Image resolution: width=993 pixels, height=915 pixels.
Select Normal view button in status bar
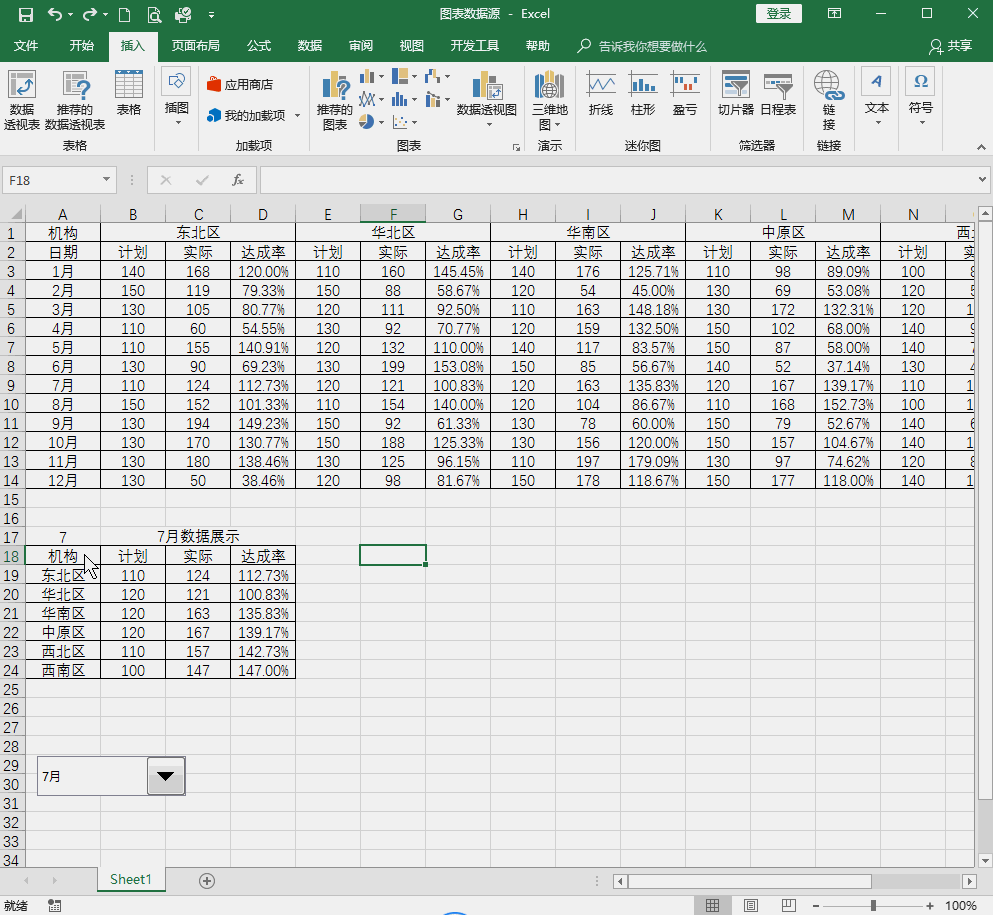point(712,905)
